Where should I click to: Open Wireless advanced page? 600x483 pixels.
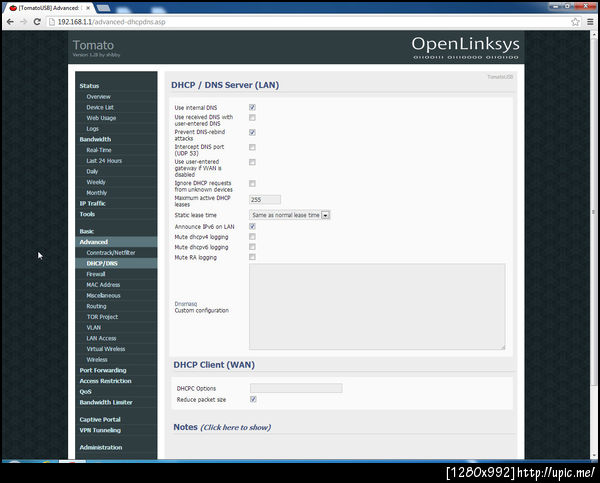[97, 360]
